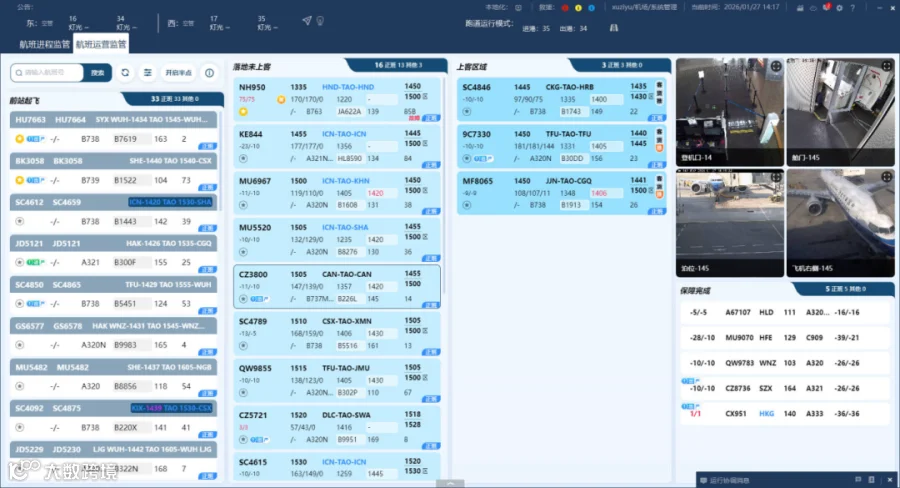This screenshot has width=900, height=488.
Task: Click the blue tag badge on 9C7330 card
Action: tap(483, 158)
